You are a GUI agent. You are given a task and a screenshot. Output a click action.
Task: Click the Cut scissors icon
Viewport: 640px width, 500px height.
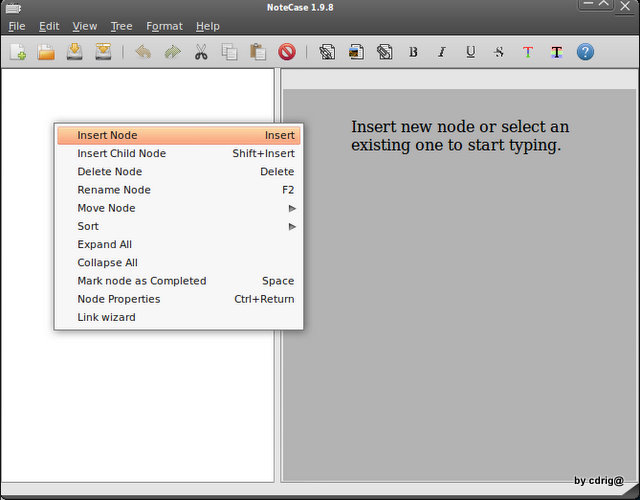[x=201, y=52]
